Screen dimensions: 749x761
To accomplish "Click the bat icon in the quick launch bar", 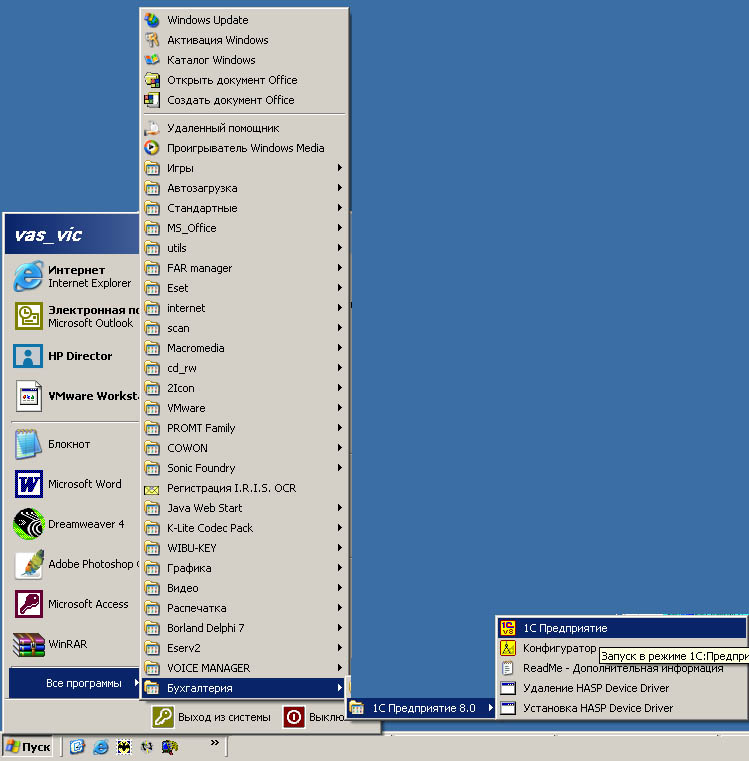I will (x=124, y=746).
